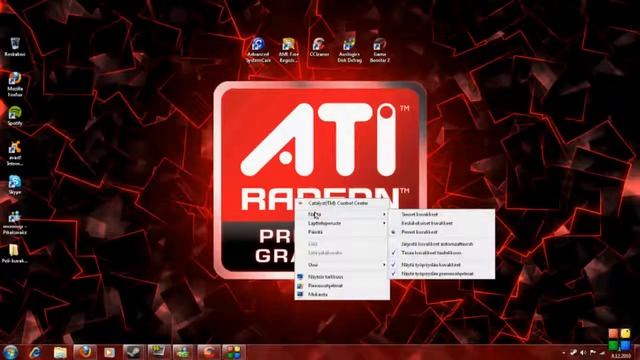Open the Roskakori recycle bin desktop icon
This screenshot has height=360, width=640.
(15, 47)
